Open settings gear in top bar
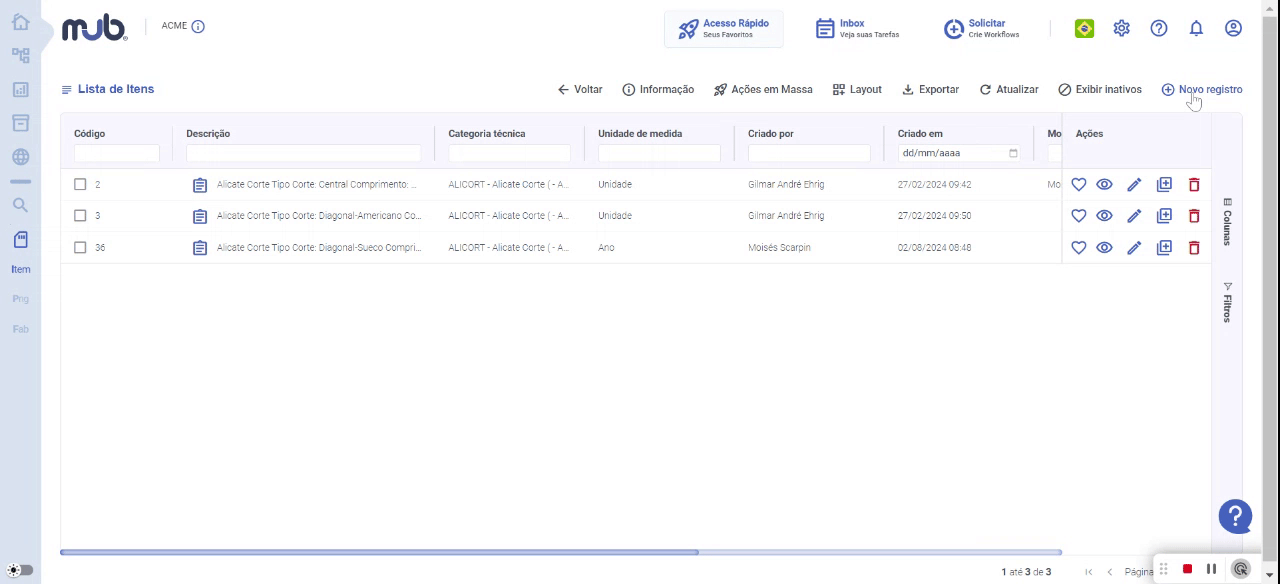Image resolution: width=1280 pixels, height=584 pixels. tap(1122, 28)
